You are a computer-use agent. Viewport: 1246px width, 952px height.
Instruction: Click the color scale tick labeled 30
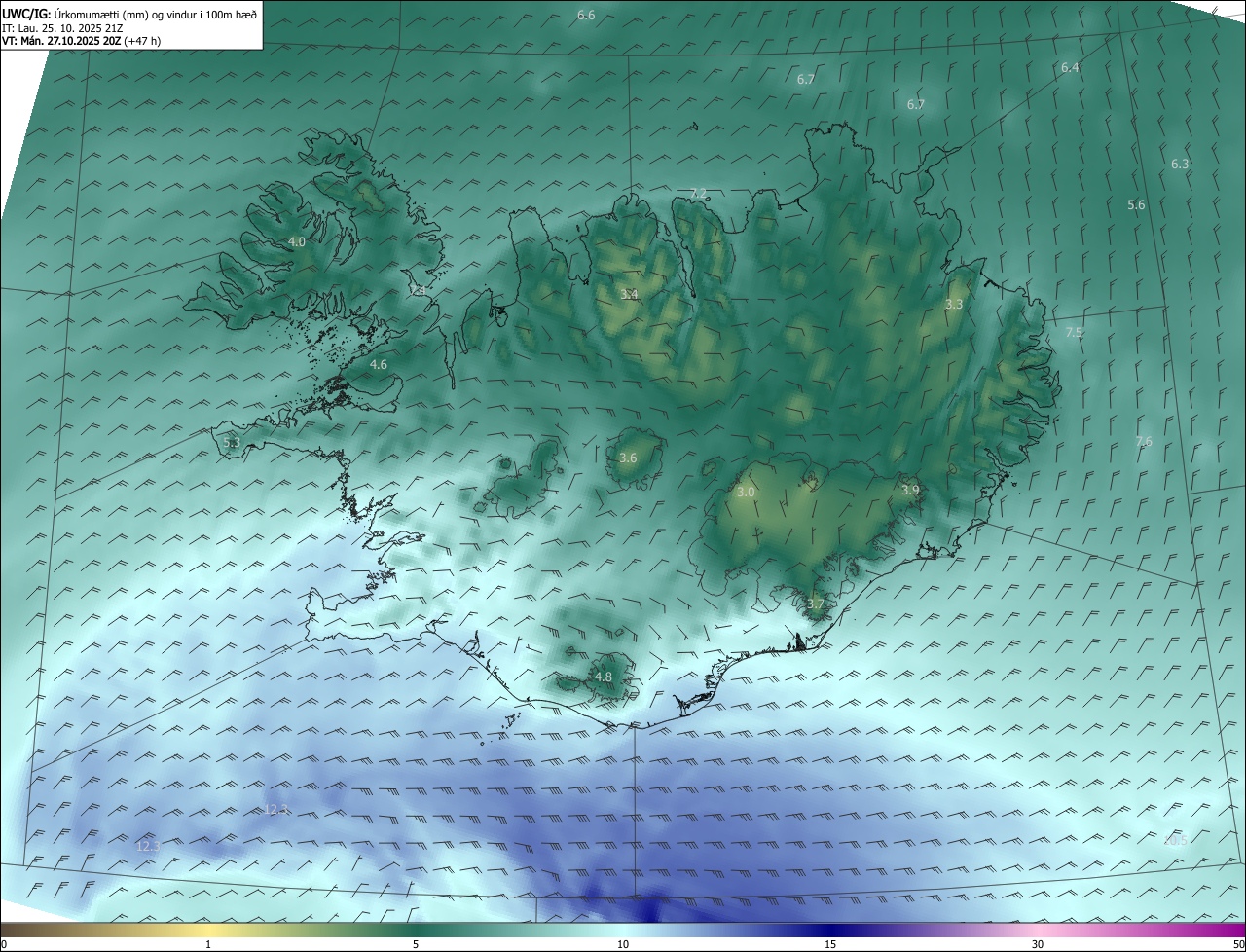(1038, 944)
